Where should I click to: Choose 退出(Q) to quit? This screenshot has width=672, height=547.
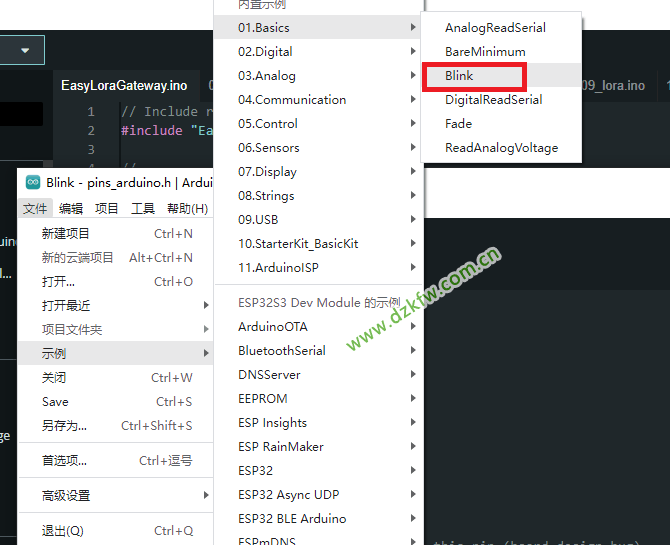pos(63,531)
